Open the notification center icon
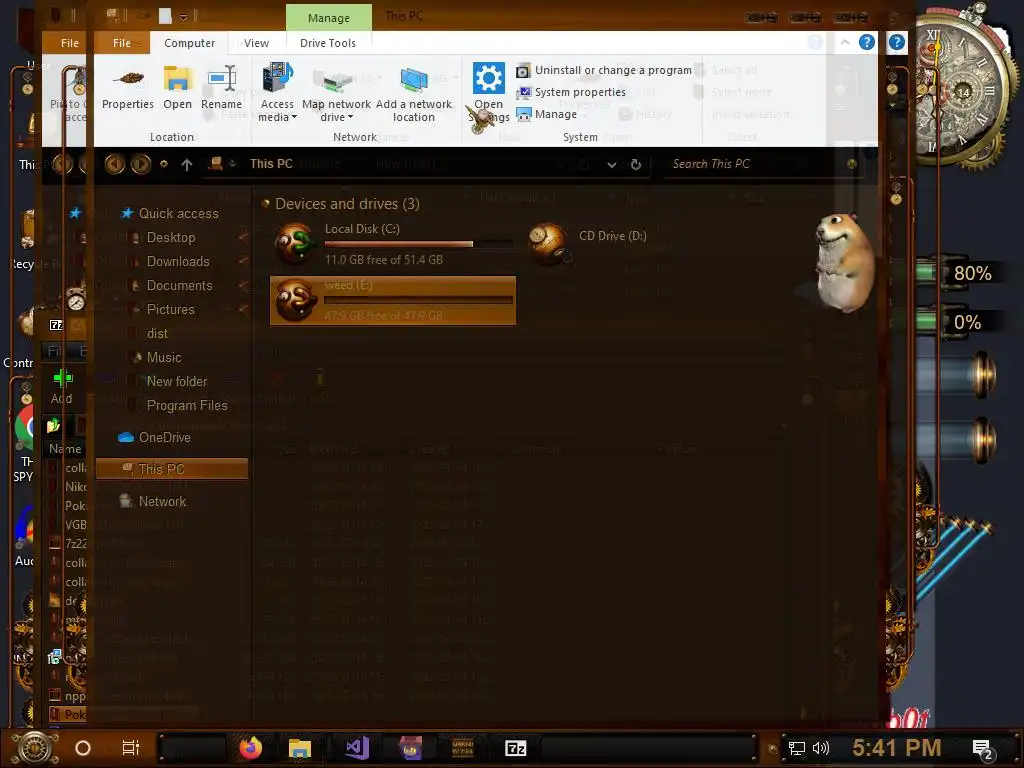The image size is (1024, 768). point(982,749)
